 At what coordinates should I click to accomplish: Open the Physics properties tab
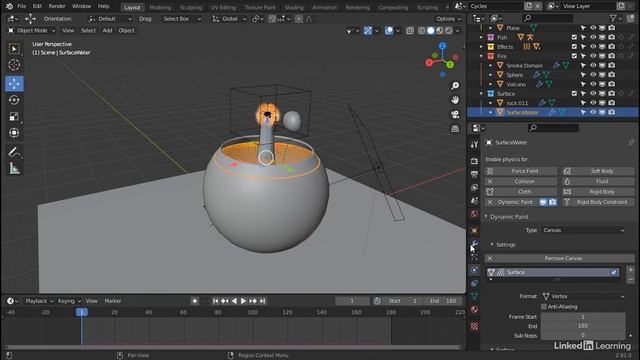pos(474,270)
